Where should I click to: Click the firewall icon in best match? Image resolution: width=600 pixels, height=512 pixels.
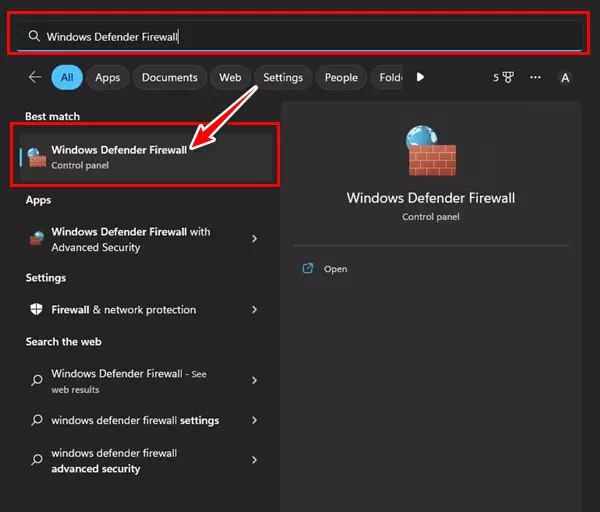[x=37, y=158]
